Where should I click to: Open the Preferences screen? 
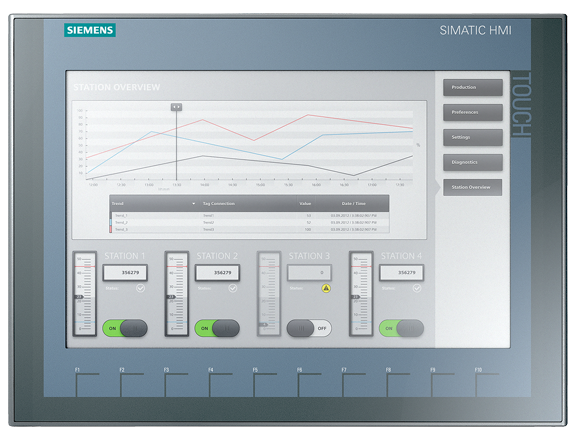473,112
